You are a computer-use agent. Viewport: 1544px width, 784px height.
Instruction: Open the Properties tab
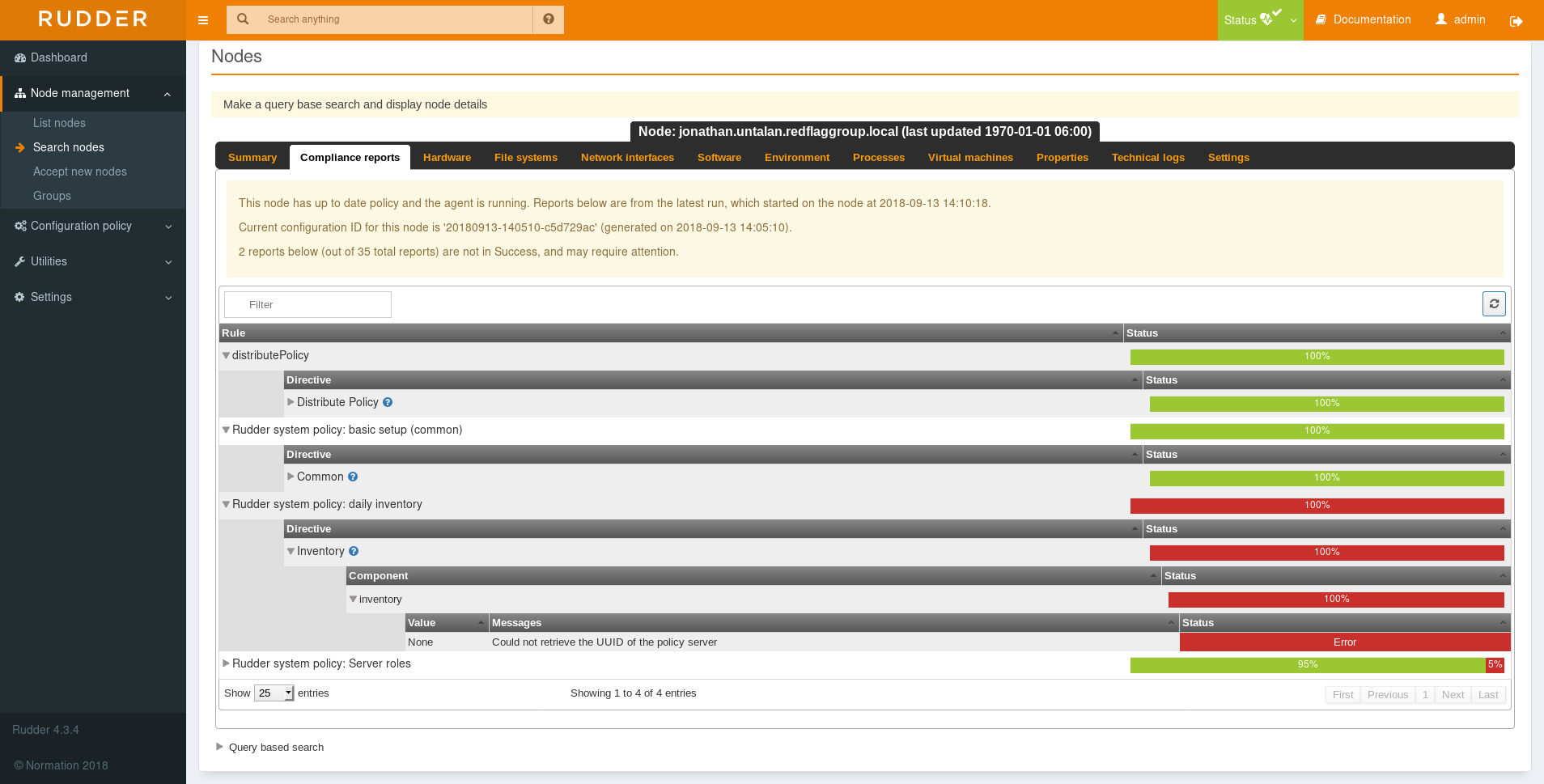pos(1063,157)
